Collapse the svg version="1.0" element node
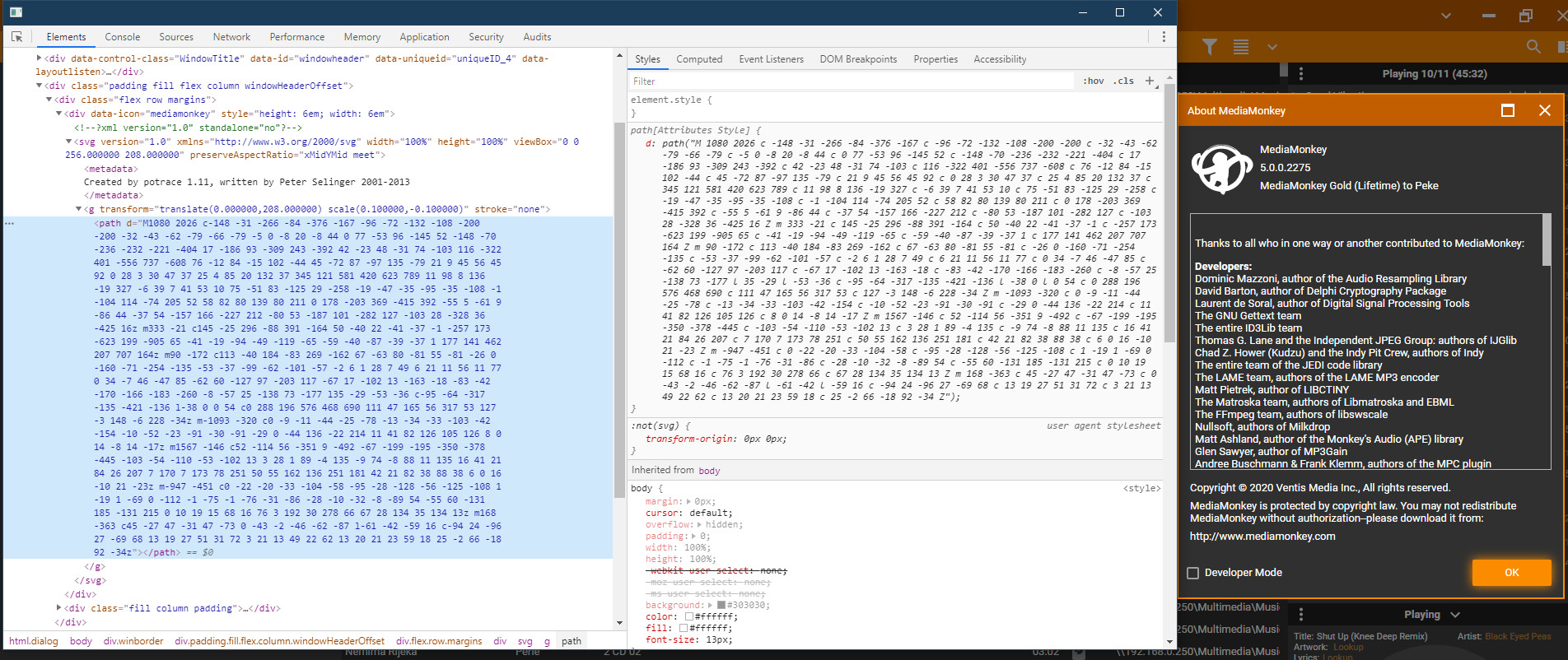Viewport: 1568px width, 660px height. [68, 142]
